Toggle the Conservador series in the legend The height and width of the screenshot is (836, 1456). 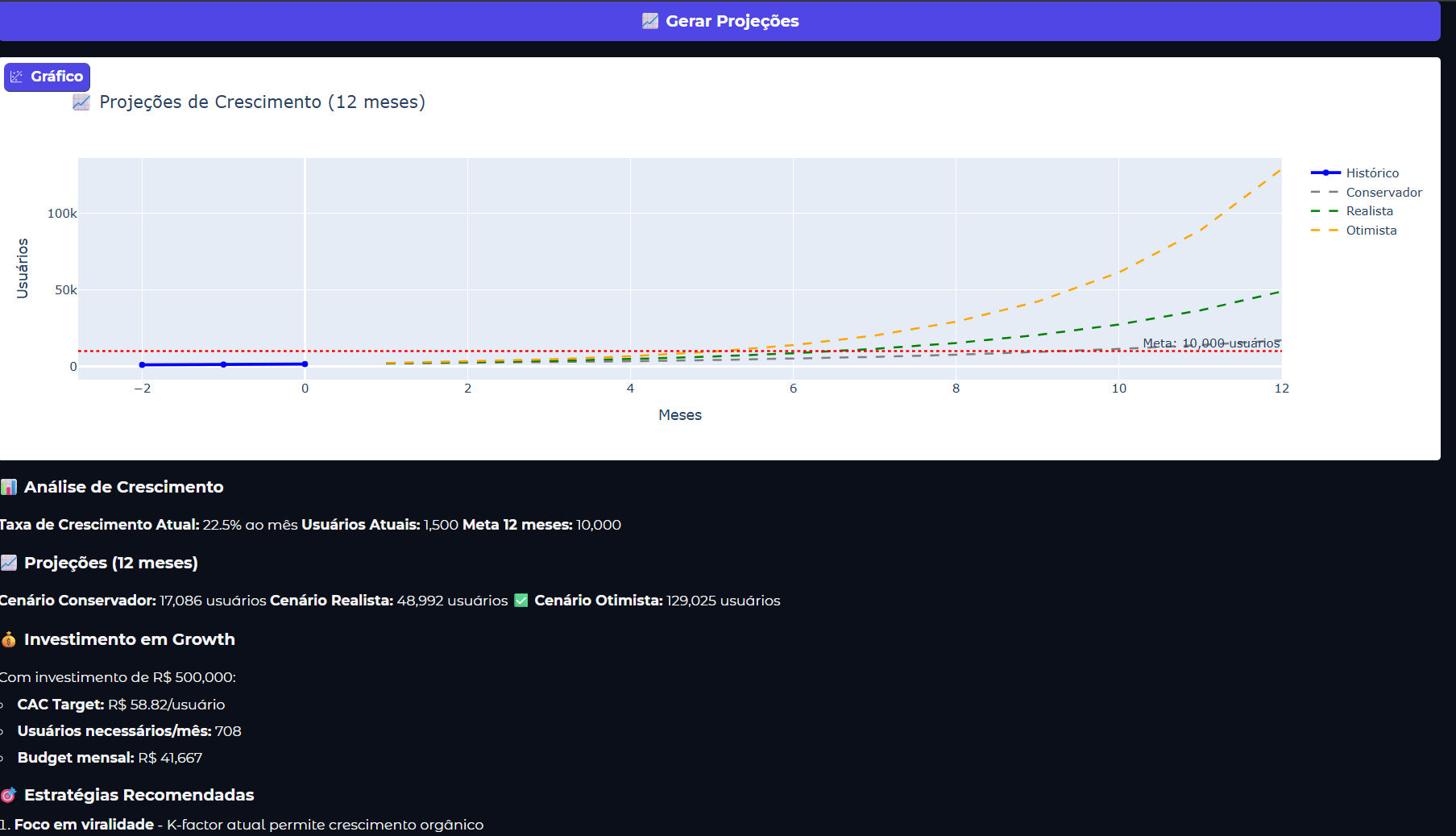(x=1383, y=192)
